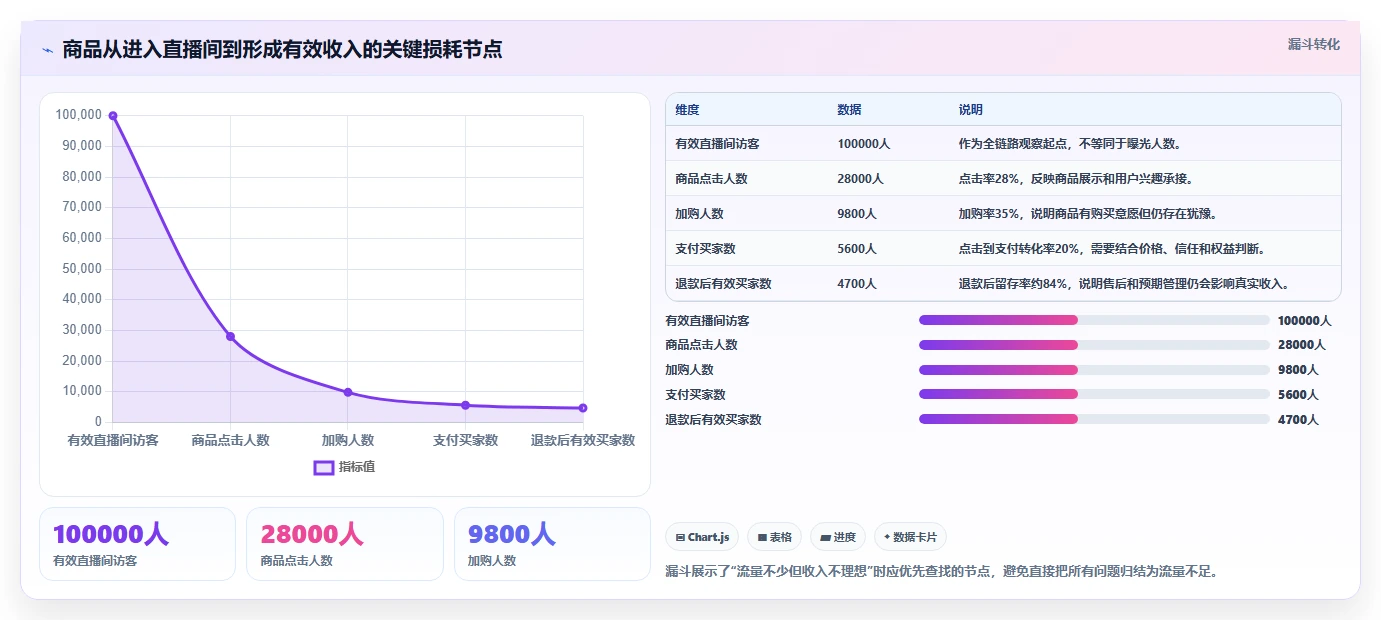Click the 退款后有效买家数 data point on chart
The image size is (1381, 620).
583,408
